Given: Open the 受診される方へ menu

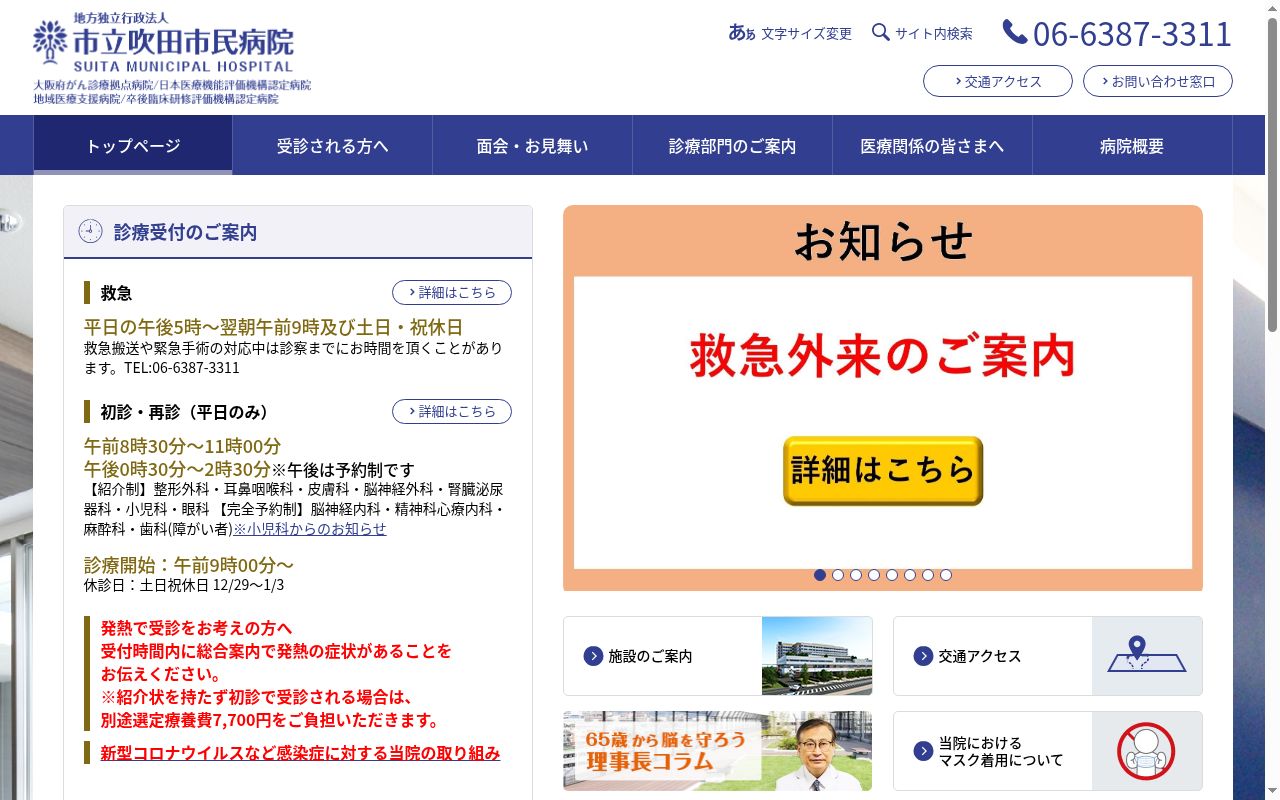Looking at the screenshot, I should [x=333, y=145].
